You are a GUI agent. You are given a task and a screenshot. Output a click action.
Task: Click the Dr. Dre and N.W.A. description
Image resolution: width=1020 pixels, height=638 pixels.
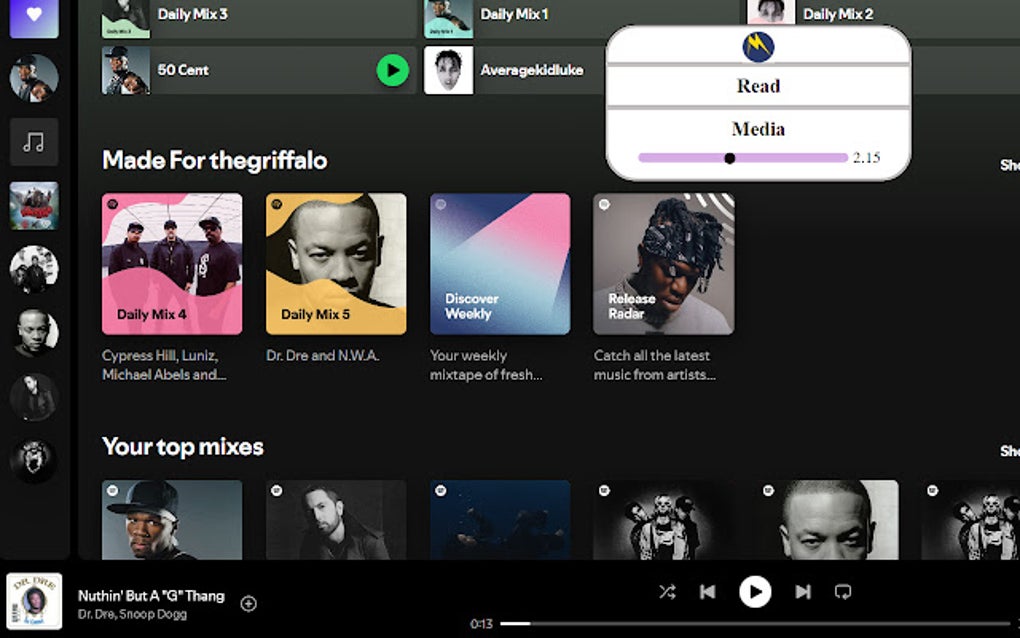coord(322,356)
